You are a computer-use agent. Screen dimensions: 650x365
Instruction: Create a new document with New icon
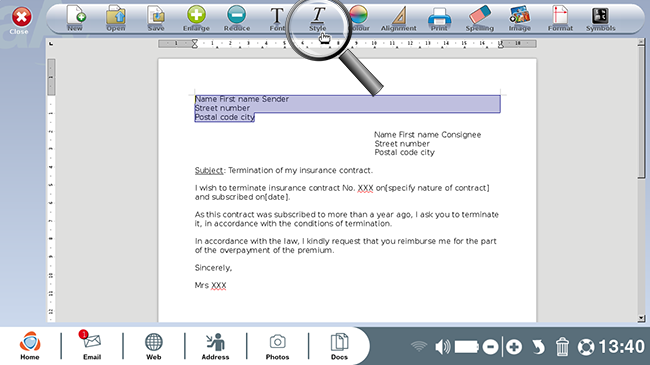click(x=75, y=18)
